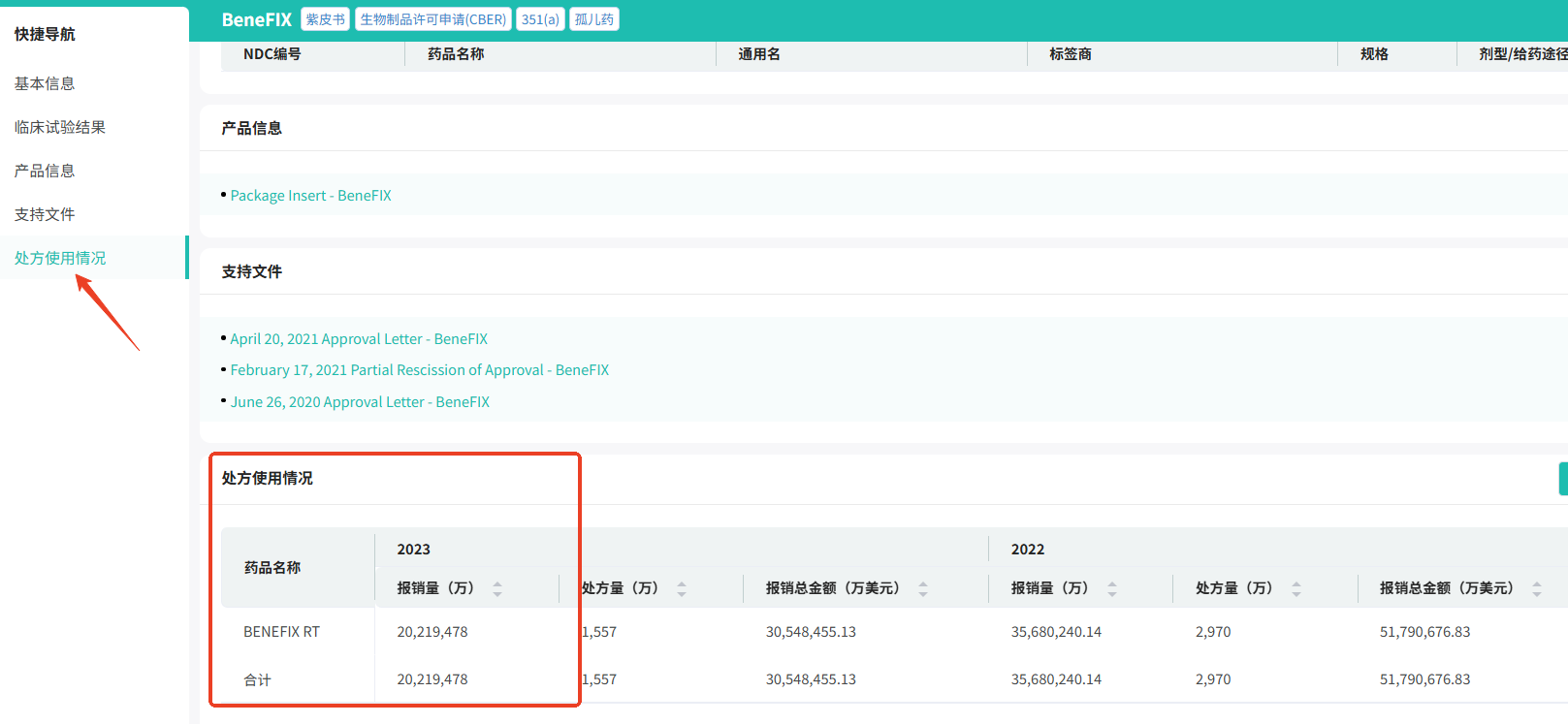Go to 临床试验结果 section
Viewport: 1568px width, 724px height.
point(60,127)
